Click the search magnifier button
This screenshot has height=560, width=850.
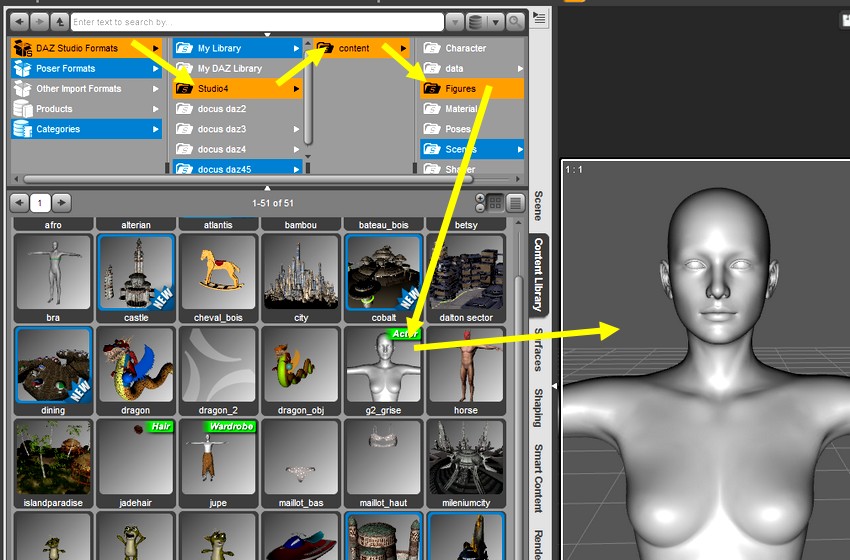click(x=516, y=22)
